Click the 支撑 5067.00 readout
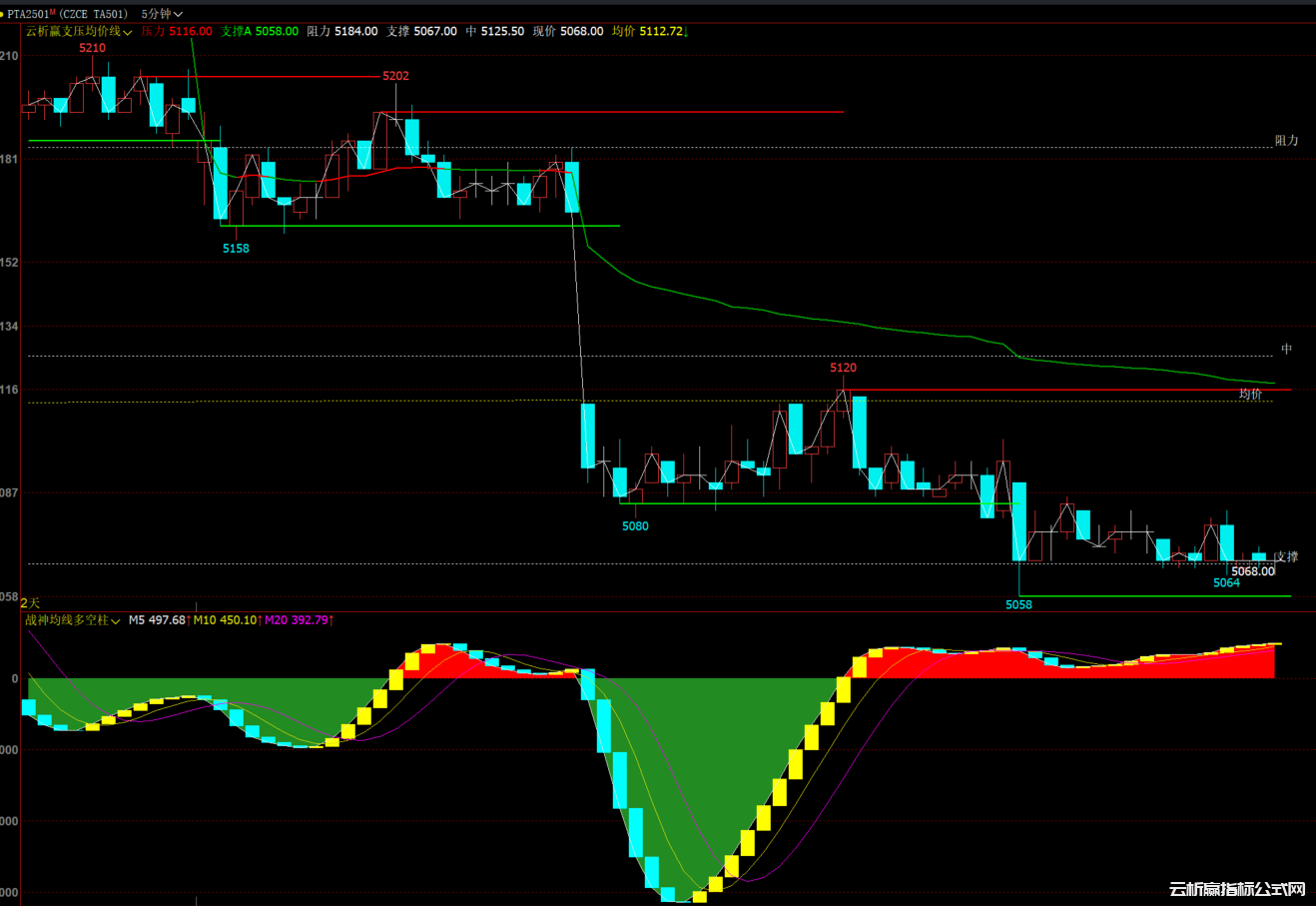Viewport: 1316px width, 906px height. 421,31
